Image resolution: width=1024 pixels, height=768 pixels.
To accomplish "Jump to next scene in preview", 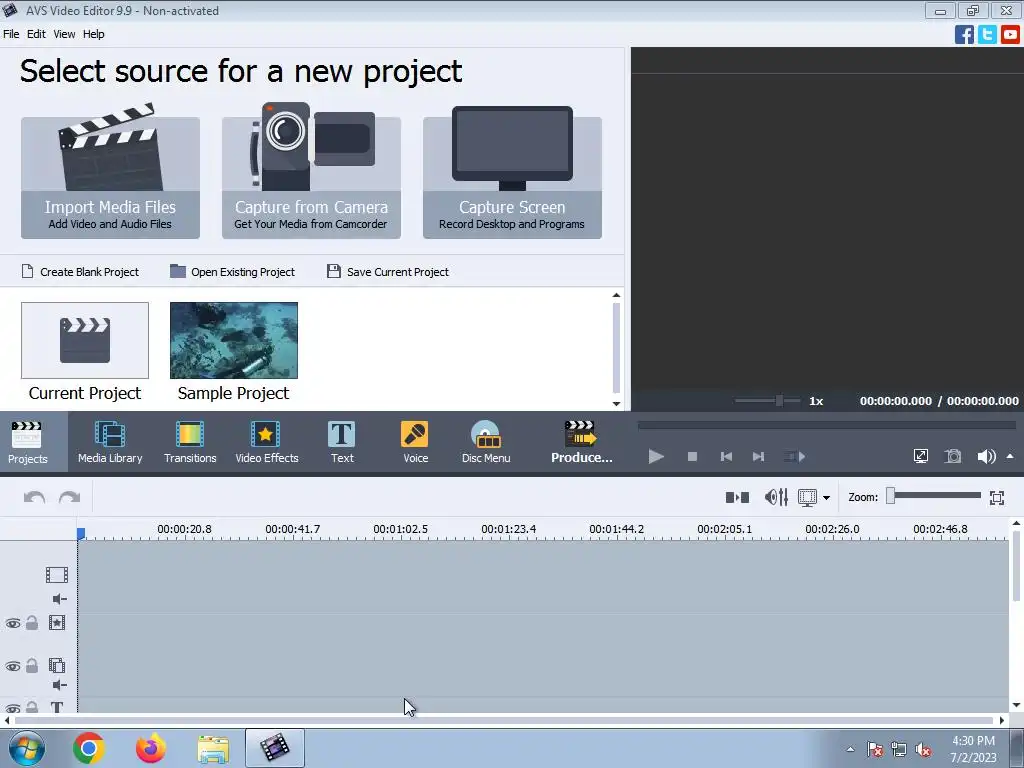I will point(794,456).
